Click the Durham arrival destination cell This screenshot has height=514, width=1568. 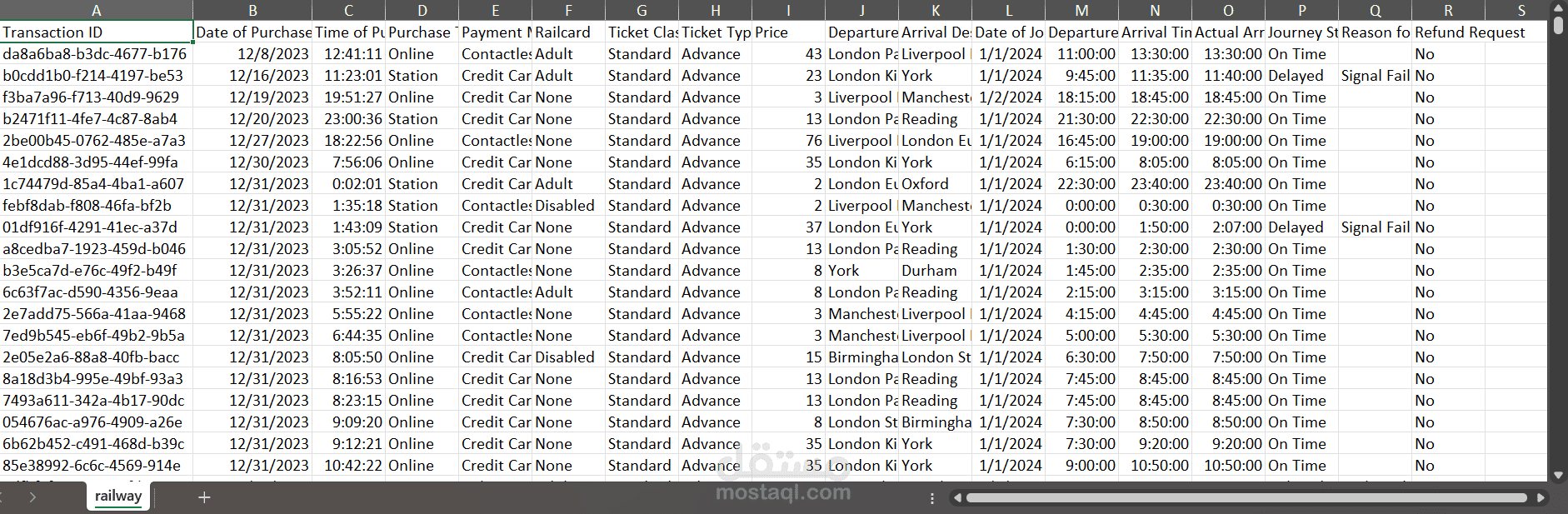click(x=935, y=270)
